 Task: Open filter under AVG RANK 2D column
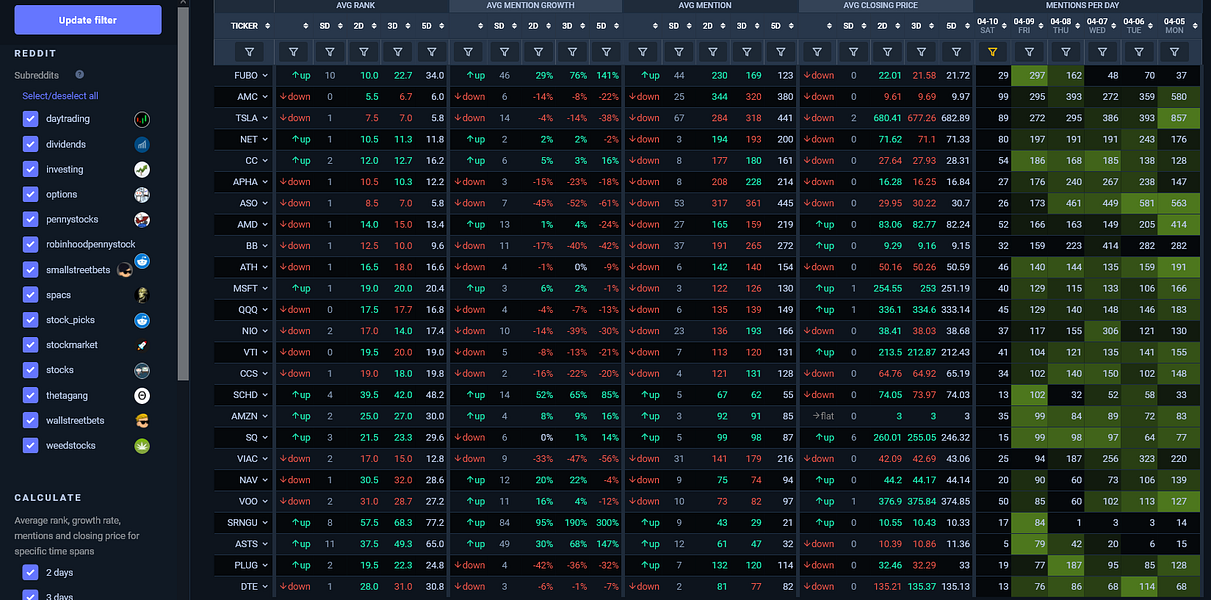click(364, 51)
